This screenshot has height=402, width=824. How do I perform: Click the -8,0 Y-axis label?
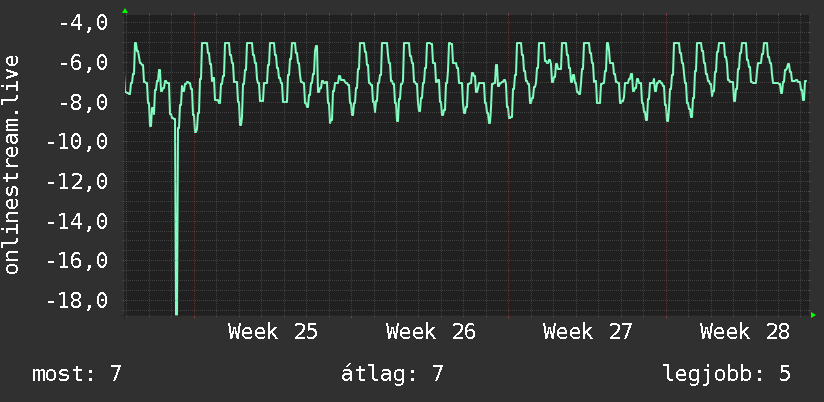coord(84,102)
